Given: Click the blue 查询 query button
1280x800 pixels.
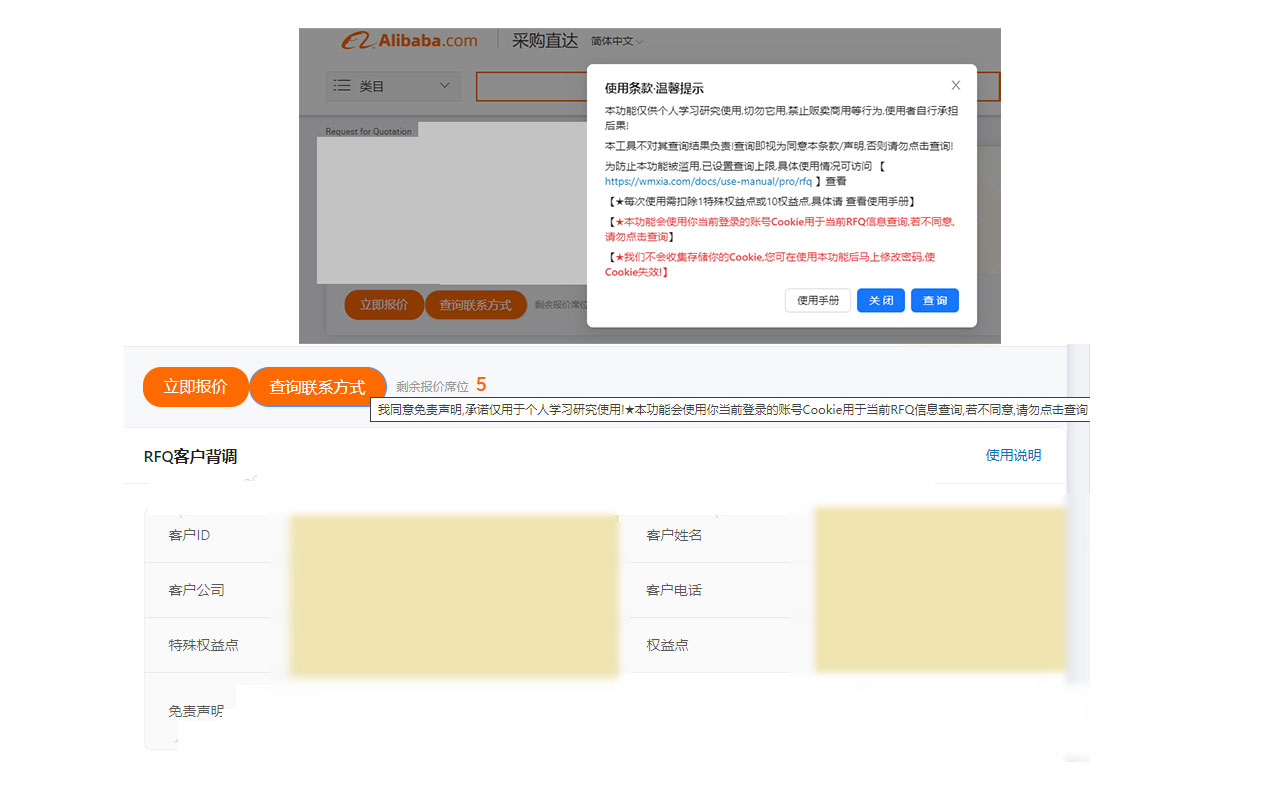Looking at the screenshot, I should [x=934, y=300].
